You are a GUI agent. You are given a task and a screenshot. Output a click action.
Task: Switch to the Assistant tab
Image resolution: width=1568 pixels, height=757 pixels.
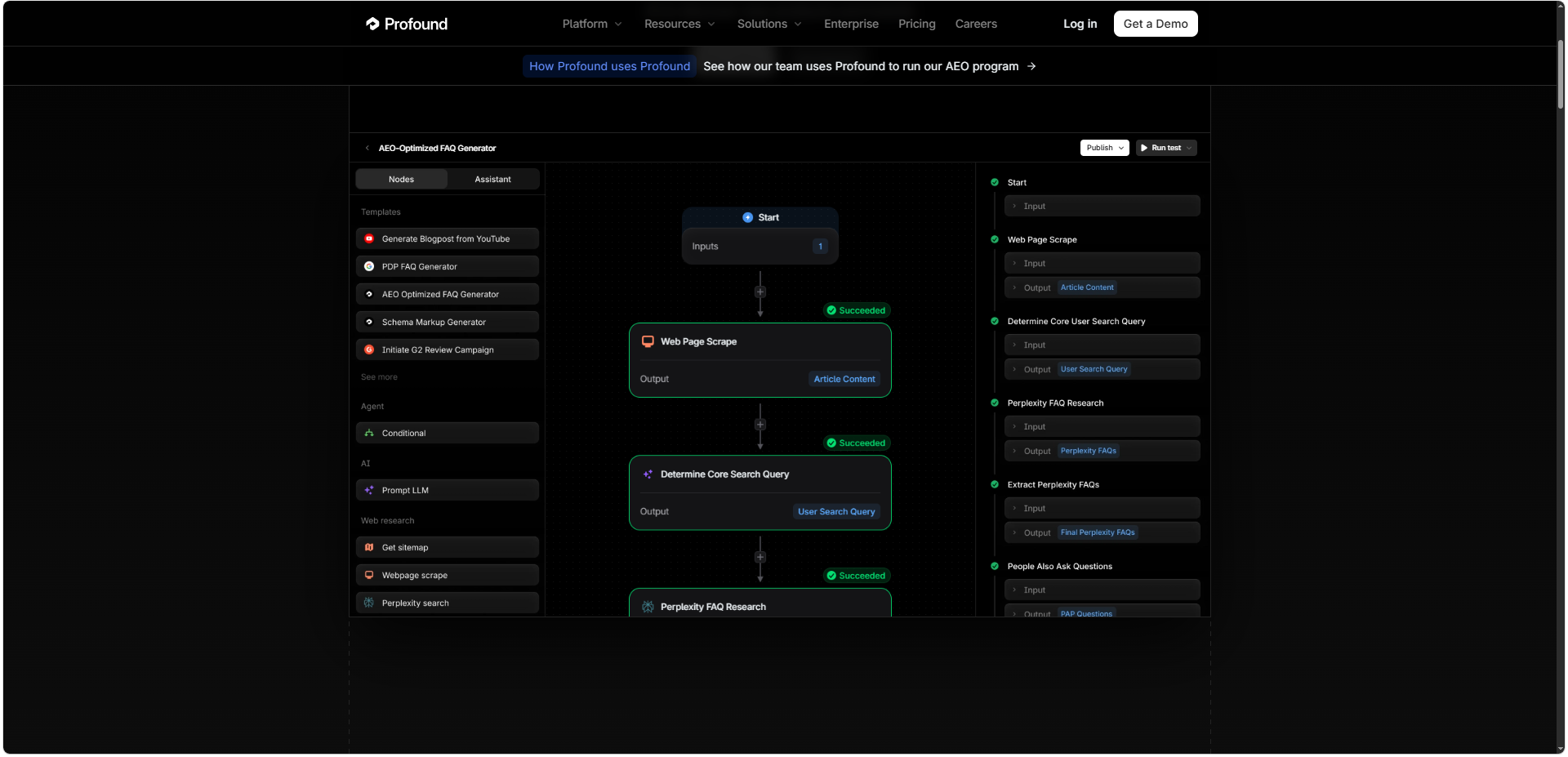pyautogui.click(x=493, y=179)
